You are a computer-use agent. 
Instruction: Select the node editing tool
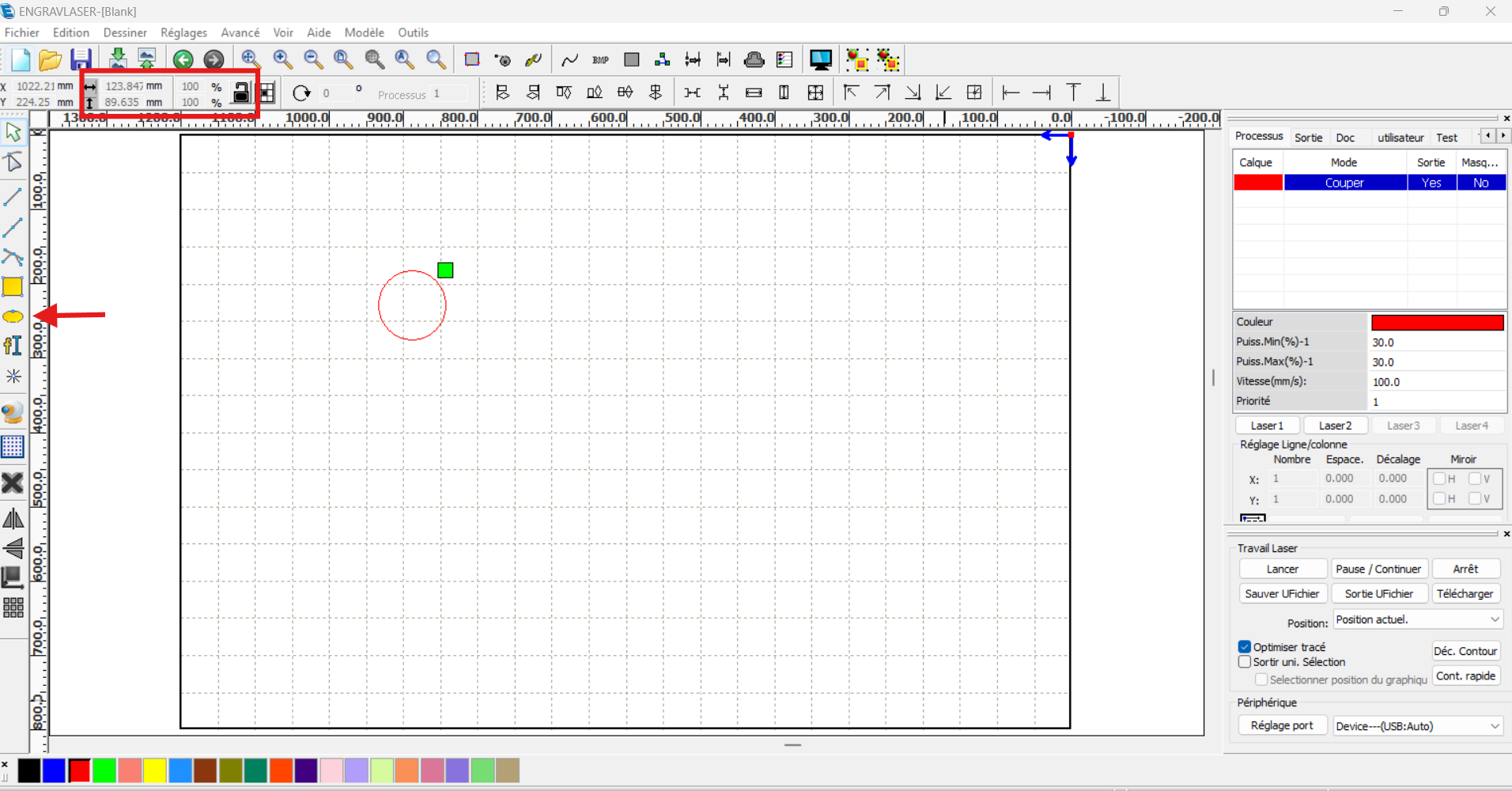(x=13, y=163)
